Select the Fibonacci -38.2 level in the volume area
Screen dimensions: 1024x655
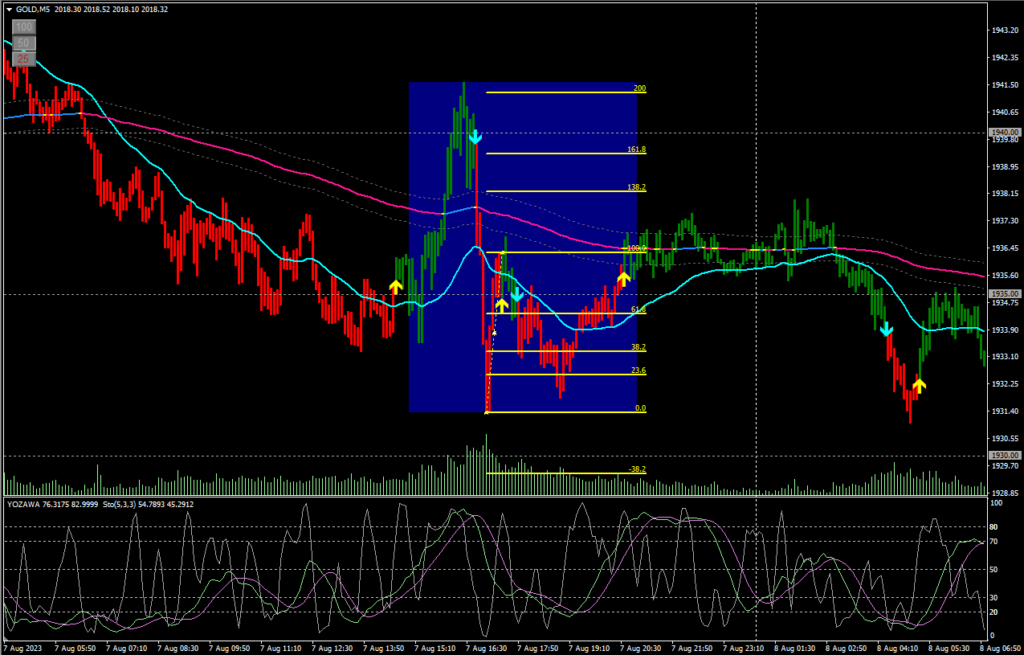tap(560, 474)
